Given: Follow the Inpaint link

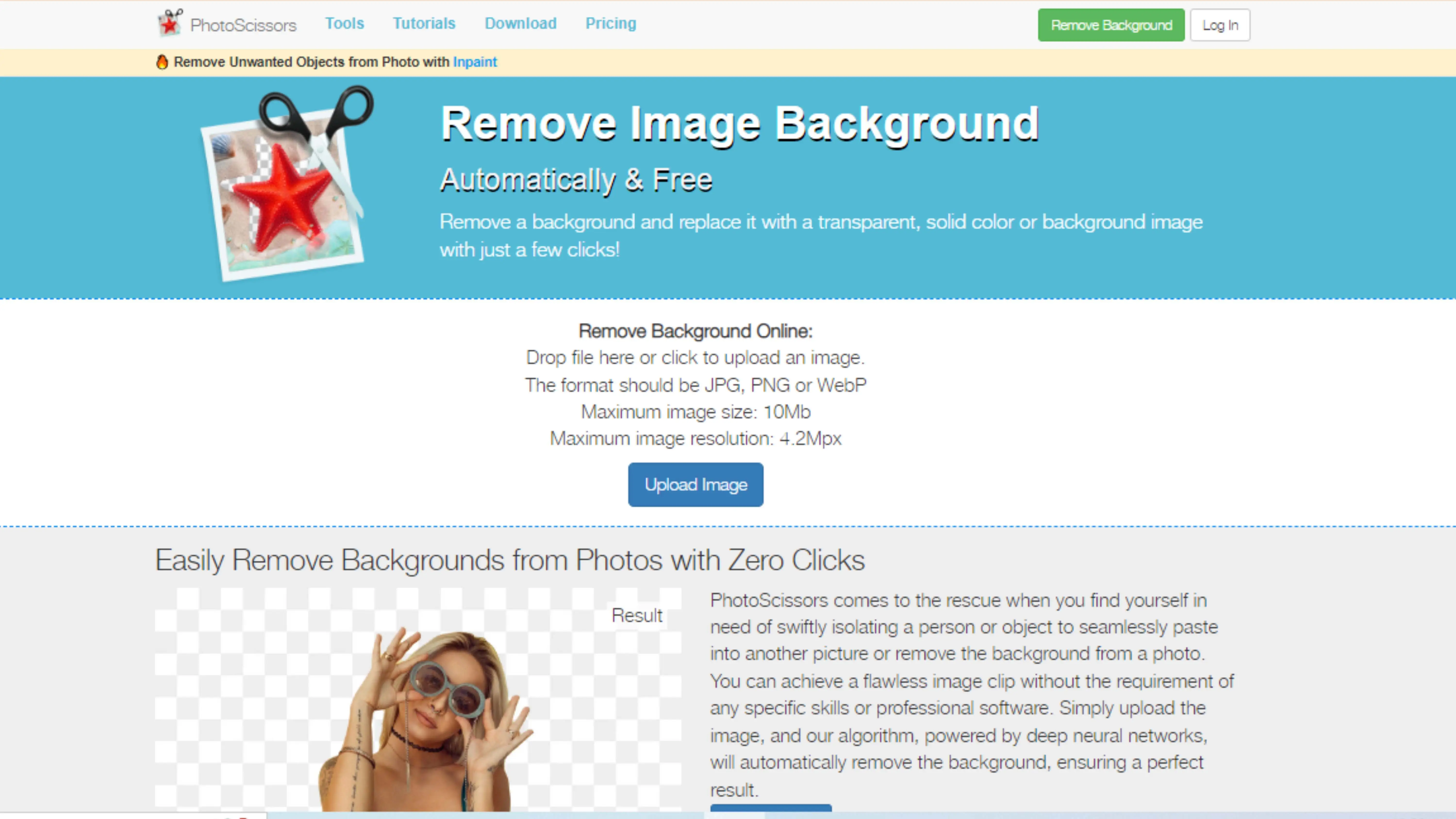Looking at the screenshot, I should tap(475, 62).
